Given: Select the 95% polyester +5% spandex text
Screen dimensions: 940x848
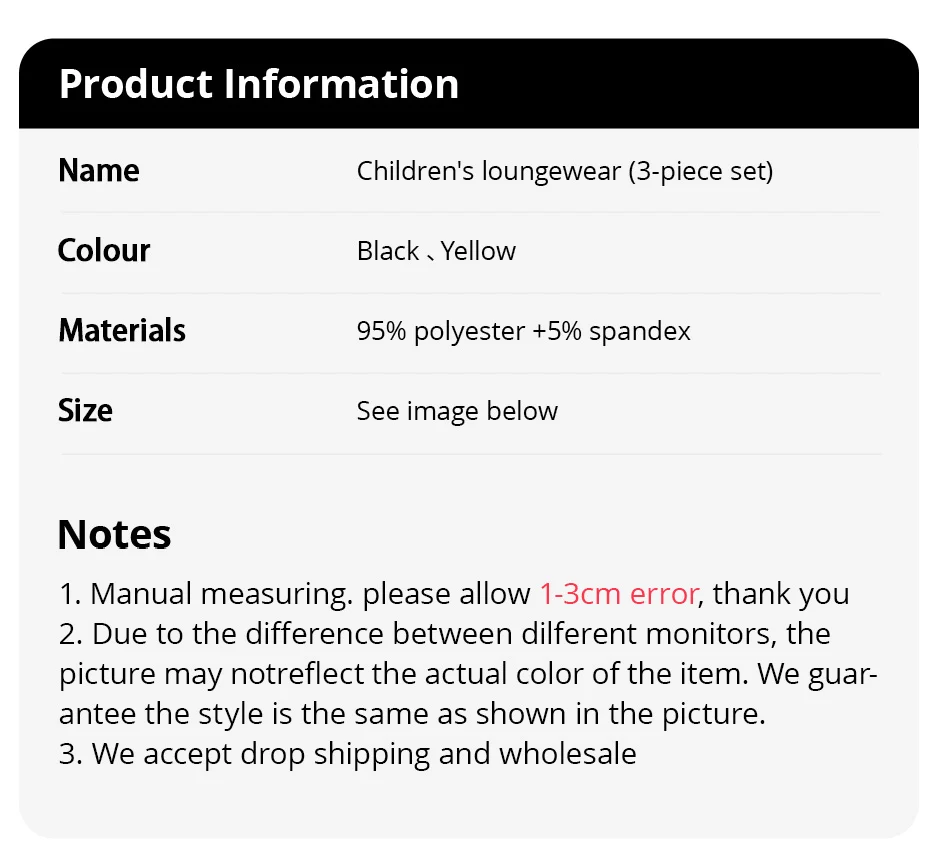Looking at the screenshot, I should point(523,331).
